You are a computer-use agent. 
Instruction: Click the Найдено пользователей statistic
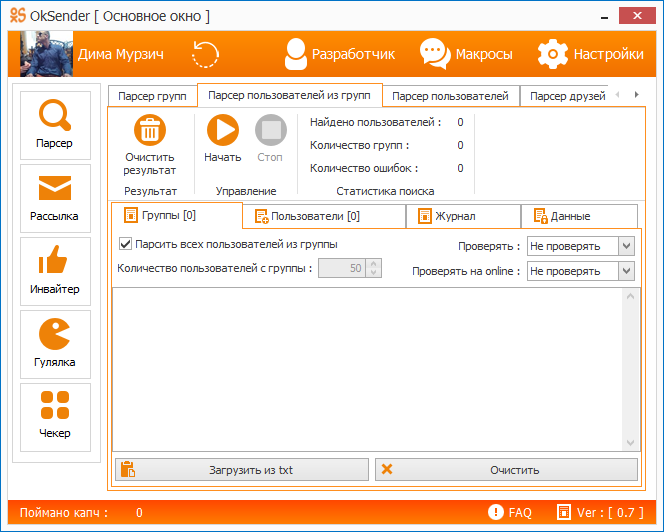click(x=376, y=122)
